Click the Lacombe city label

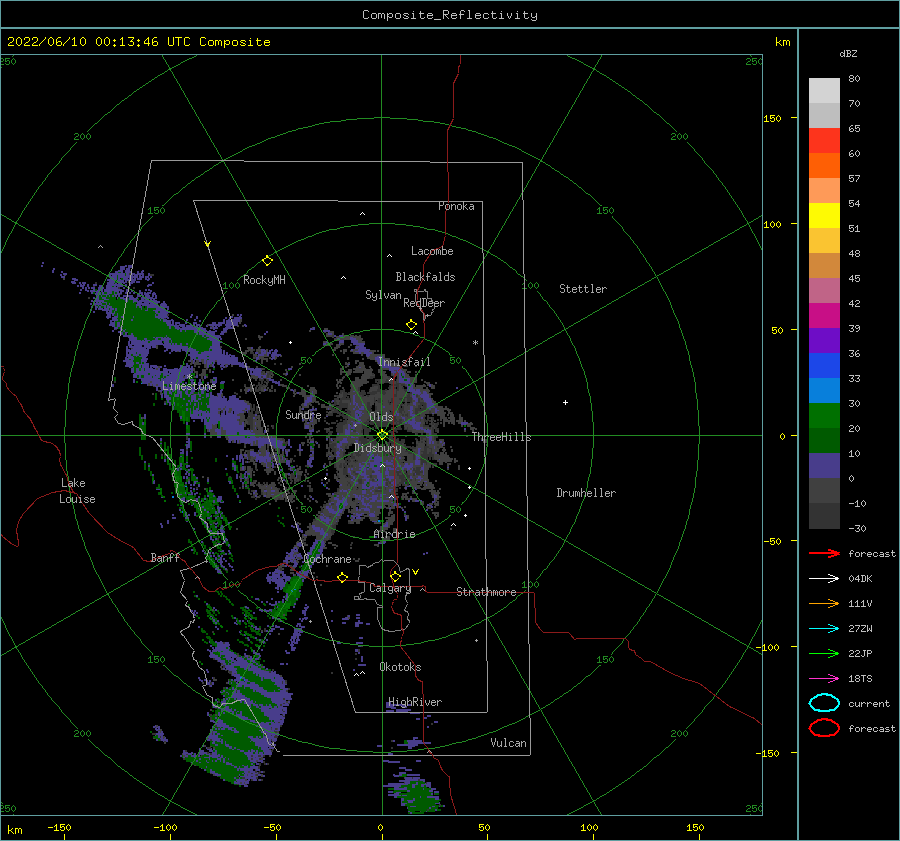432,251
